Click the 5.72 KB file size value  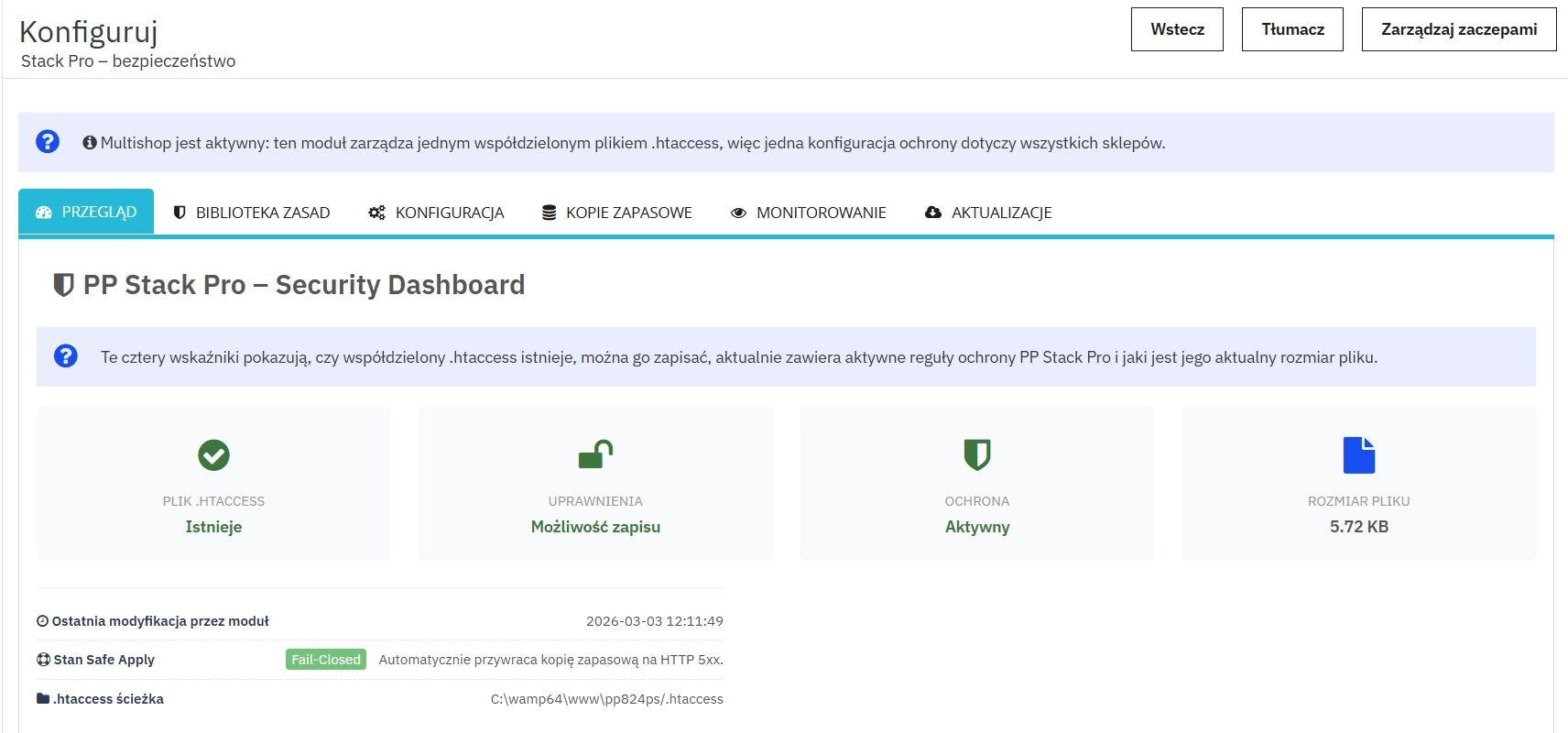point(1359,527)
